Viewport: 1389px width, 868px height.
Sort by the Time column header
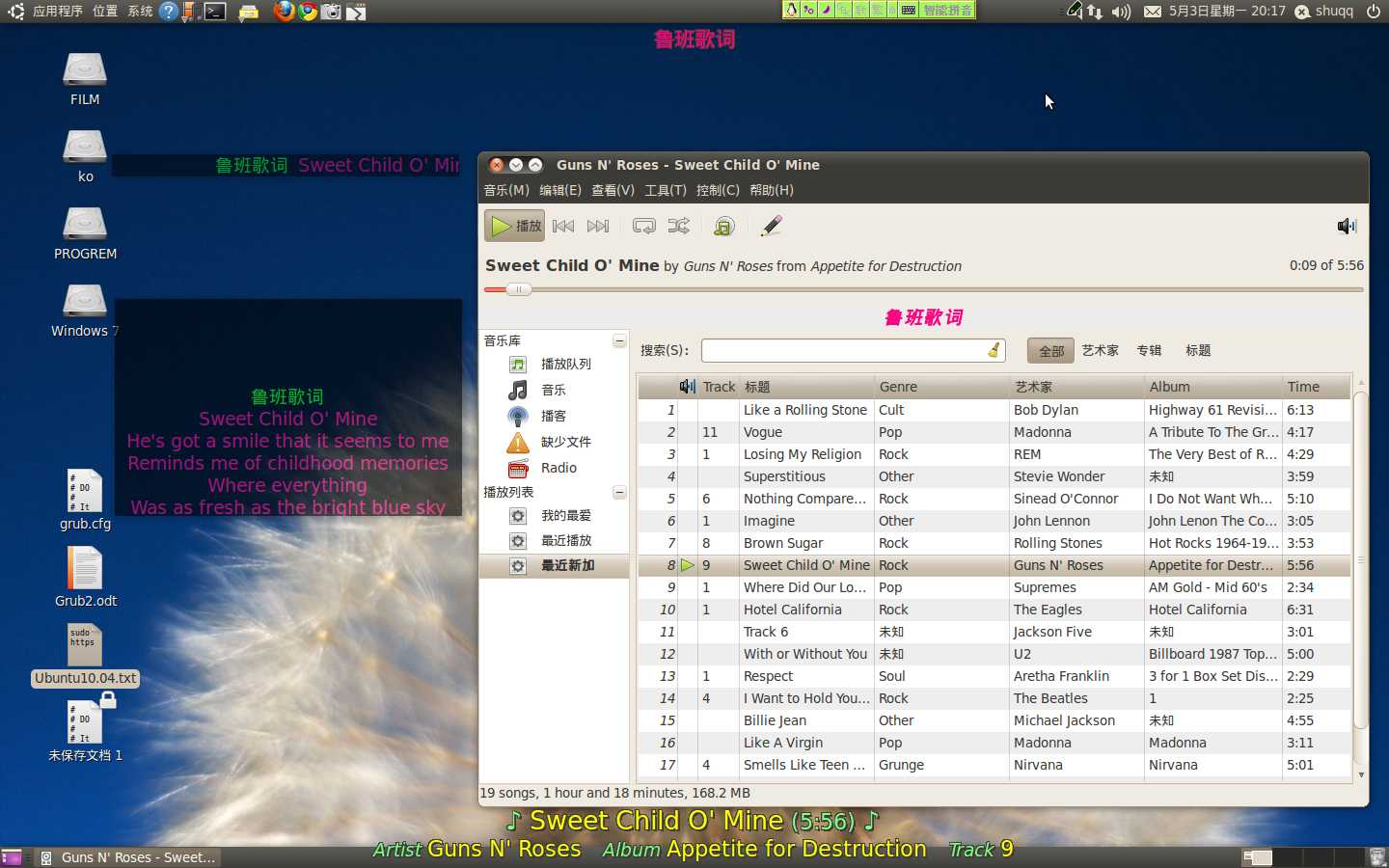(1317, 387)
